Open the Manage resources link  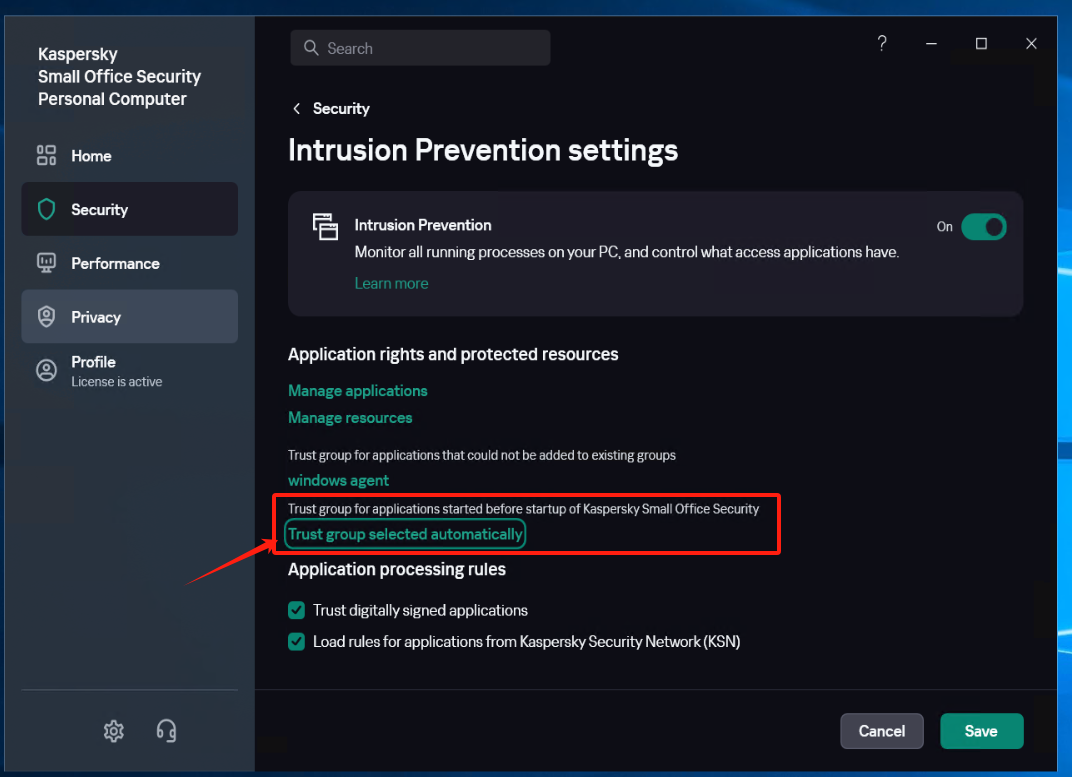350,417
